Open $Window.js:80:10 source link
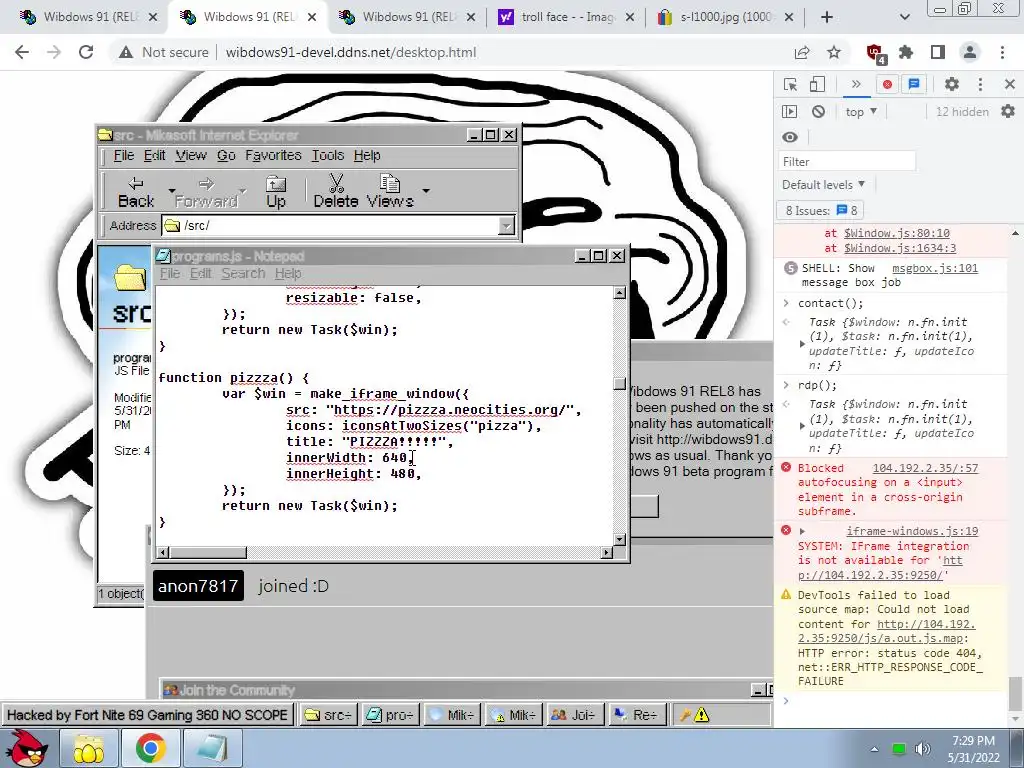 click(897, 233)
